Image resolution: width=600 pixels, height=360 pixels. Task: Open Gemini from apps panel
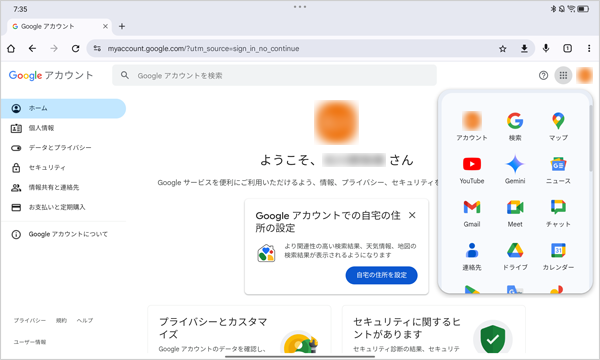[x=515, y=169]
